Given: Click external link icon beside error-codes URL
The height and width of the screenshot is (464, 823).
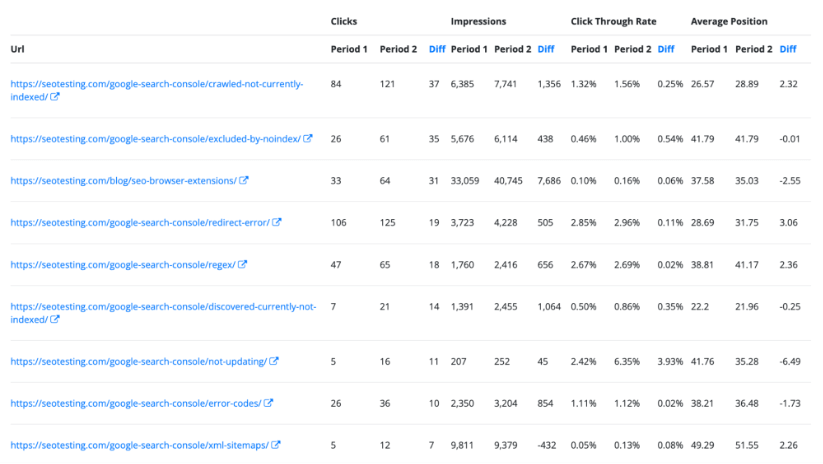Looking at the screenshot, I should [x=269, y=403].
